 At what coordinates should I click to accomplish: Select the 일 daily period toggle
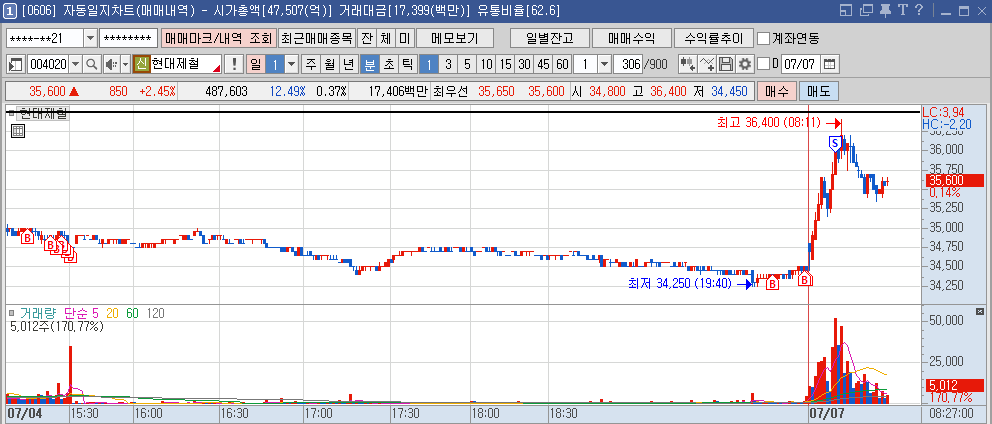point(256,64)
